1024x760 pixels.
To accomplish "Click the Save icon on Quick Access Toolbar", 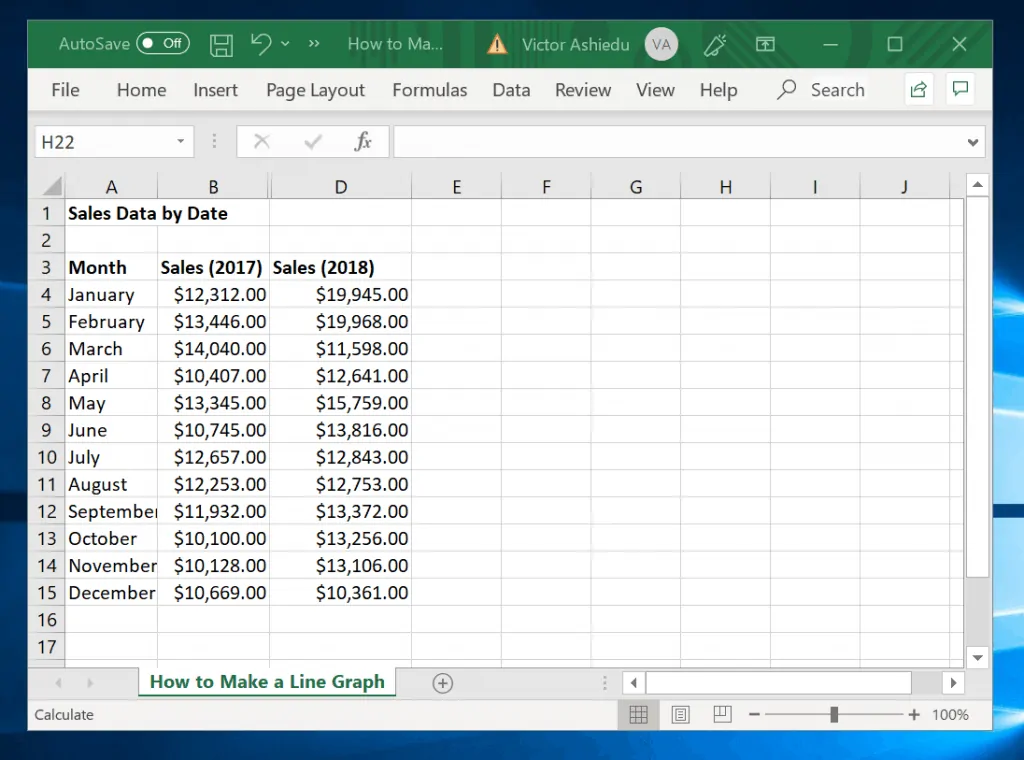I will 221,44.
